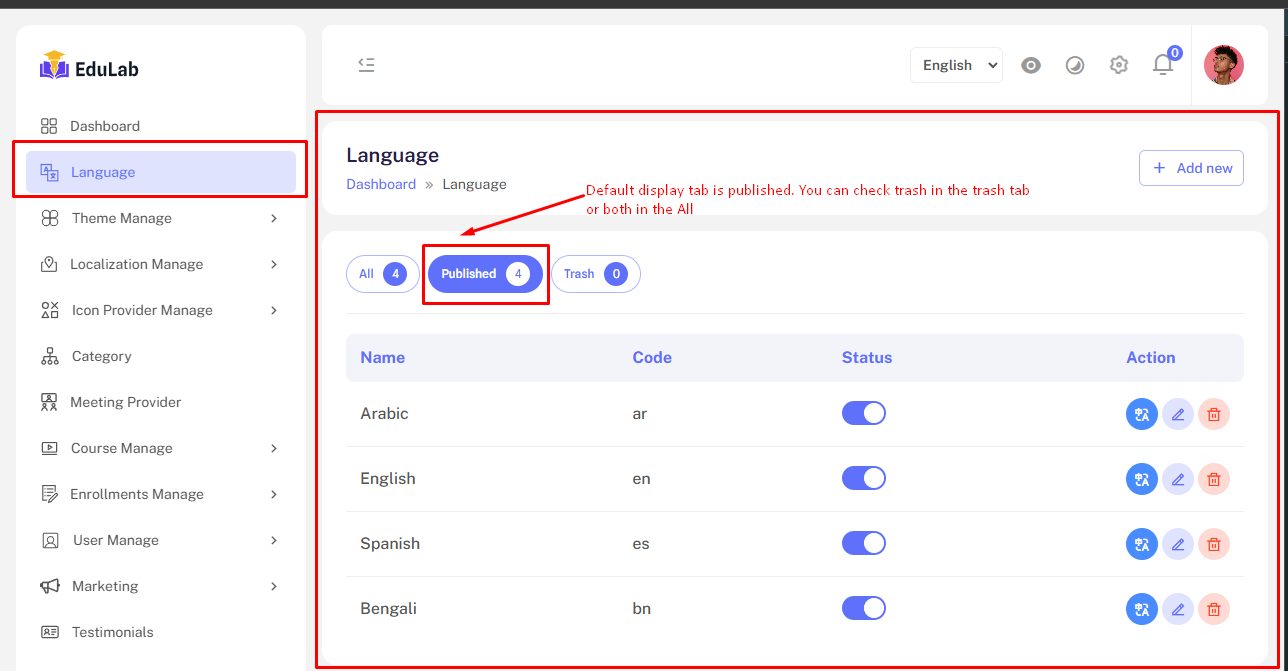The width and height of the screenshot is (1288, 671).
Task: Open the notifications bell icon
Action: [1162, 65]
